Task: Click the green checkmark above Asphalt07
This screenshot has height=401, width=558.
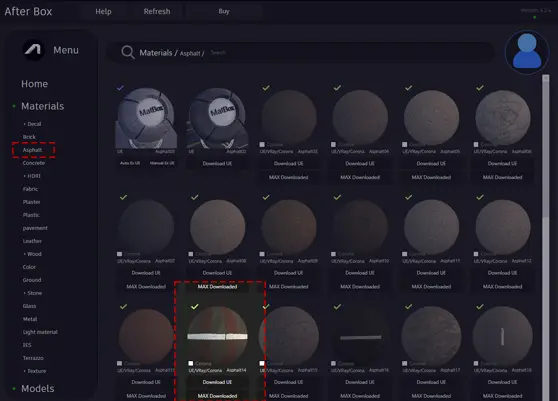Action: (123, 197)
